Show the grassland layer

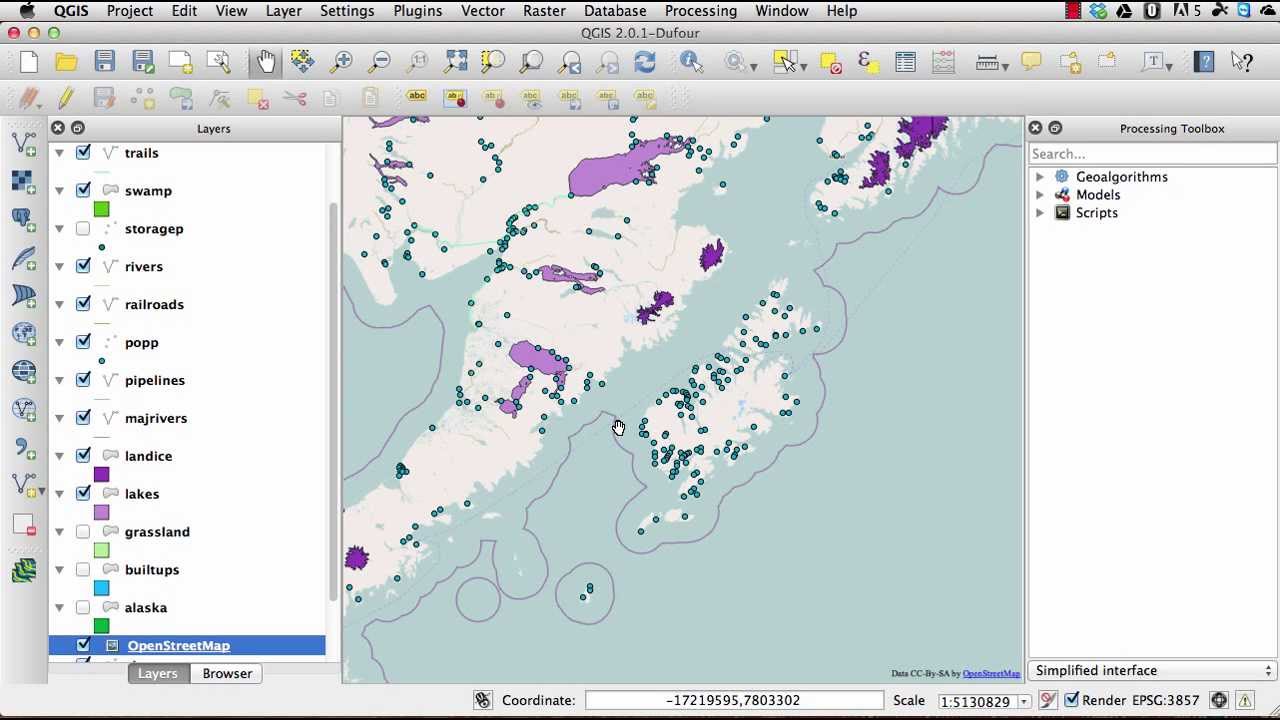click(x=83, y=532)
